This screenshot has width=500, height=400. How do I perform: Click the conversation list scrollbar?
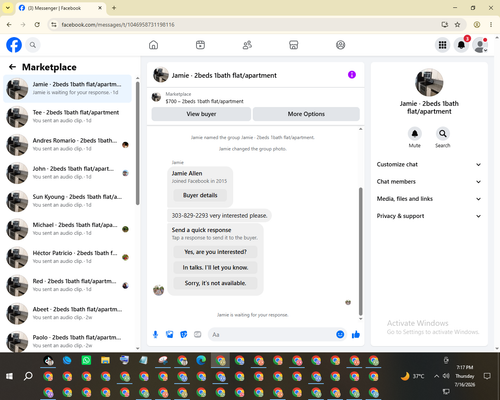tap(138, 143)
